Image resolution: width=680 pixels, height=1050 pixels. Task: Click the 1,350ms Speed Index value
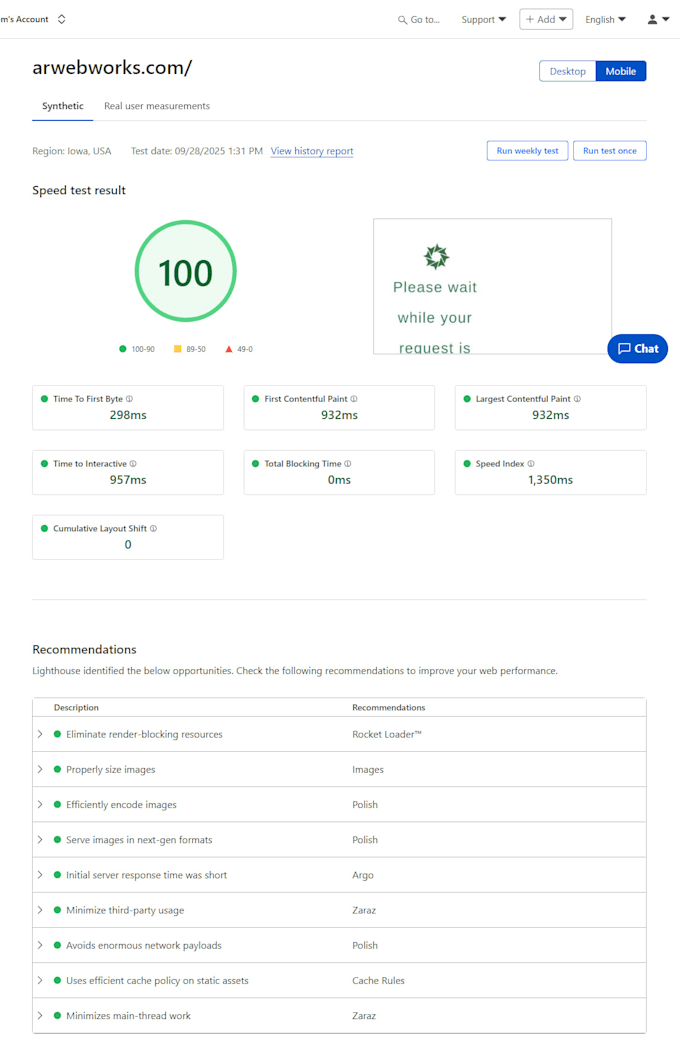550,480
